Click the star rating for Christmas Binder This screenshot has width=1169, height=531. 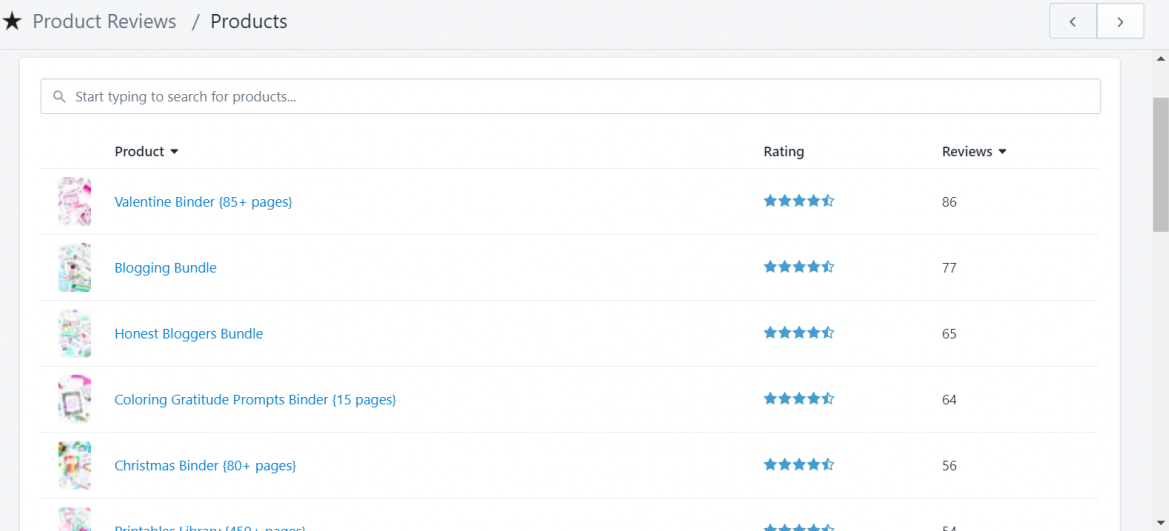pyautogui.click(x=798, y=465)
